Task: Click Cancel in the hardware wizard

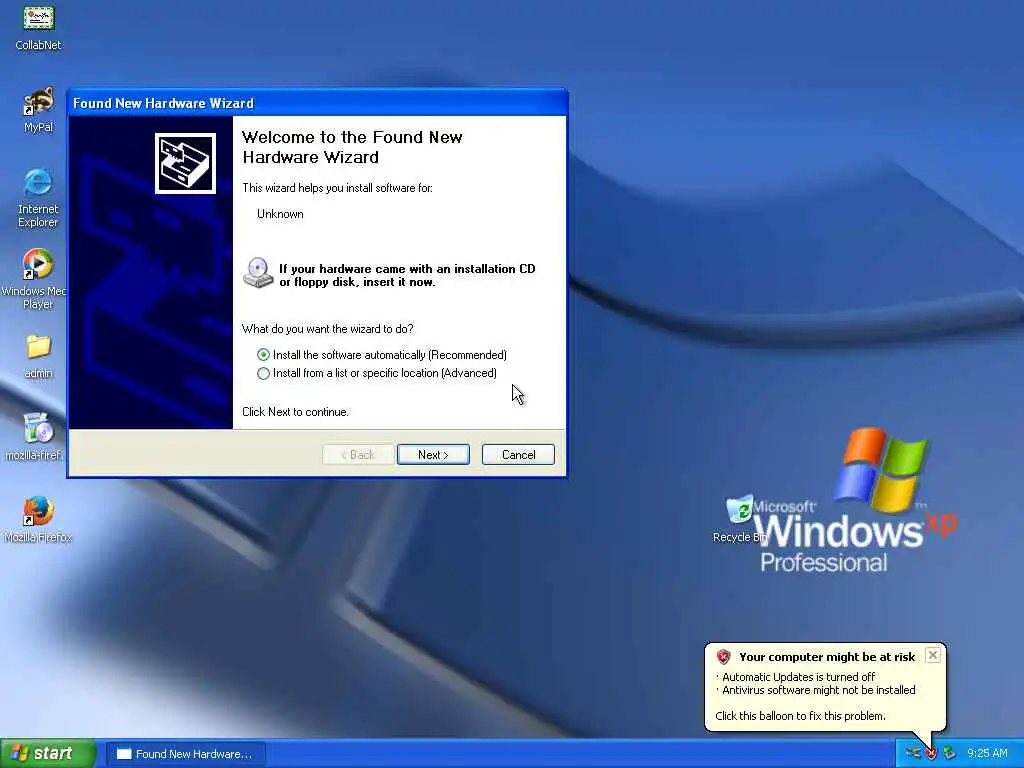Action: [x=519, y=455]
